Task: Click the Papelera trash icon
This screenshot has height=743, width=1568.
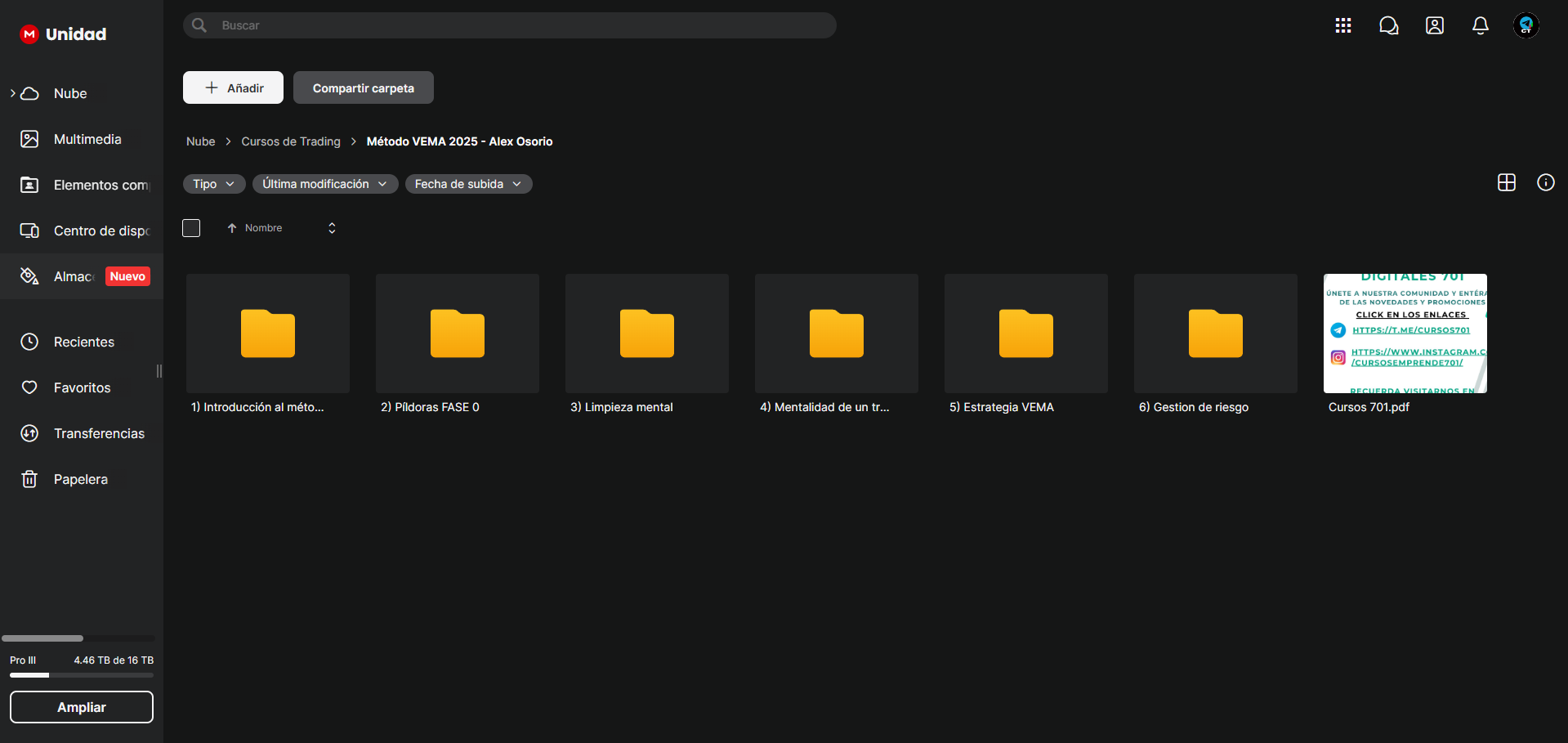Action: pos(29,479)
